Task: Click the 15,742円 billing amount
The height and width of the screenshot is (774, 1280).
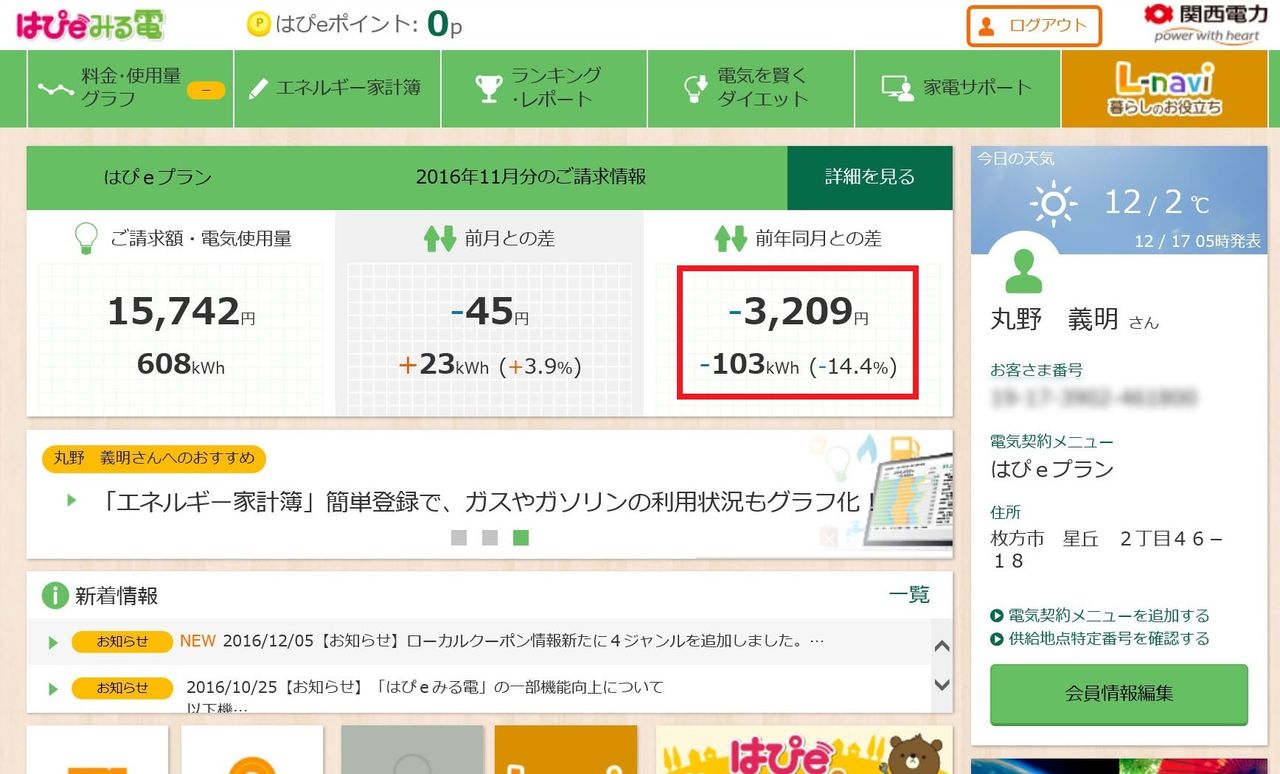Action: click(181, 312)
